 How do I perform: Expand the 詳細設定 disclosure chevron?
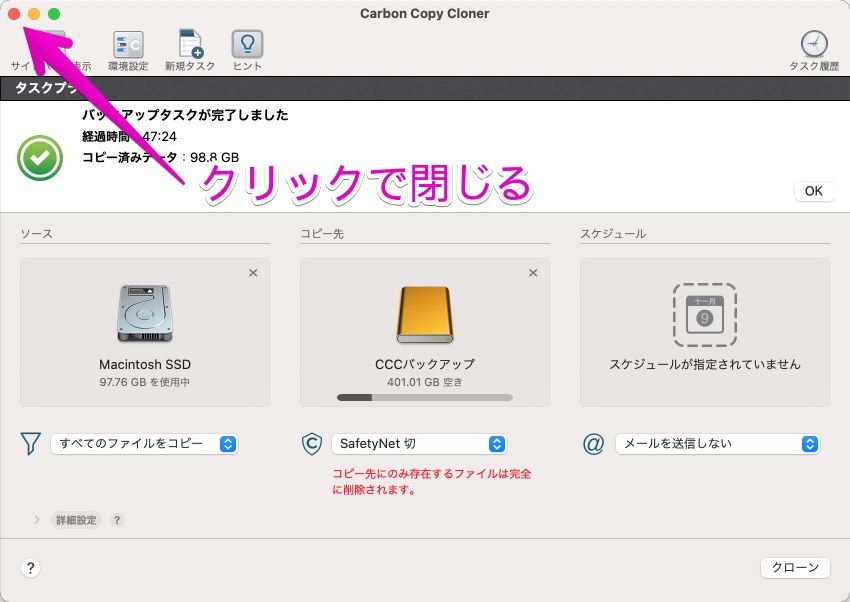click(36, 520)
